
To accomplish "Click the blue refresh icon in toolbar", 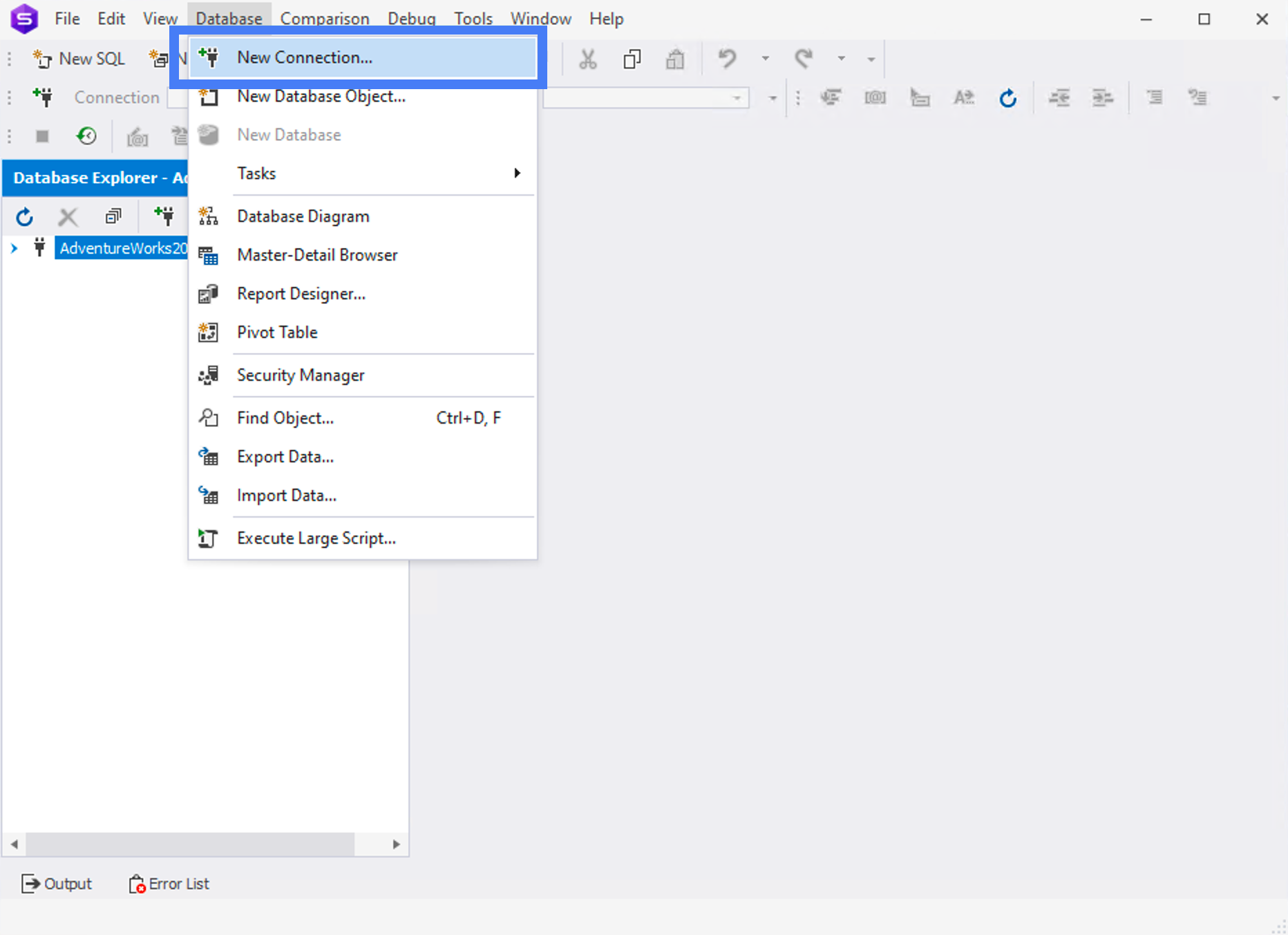I will point(1008,98).
